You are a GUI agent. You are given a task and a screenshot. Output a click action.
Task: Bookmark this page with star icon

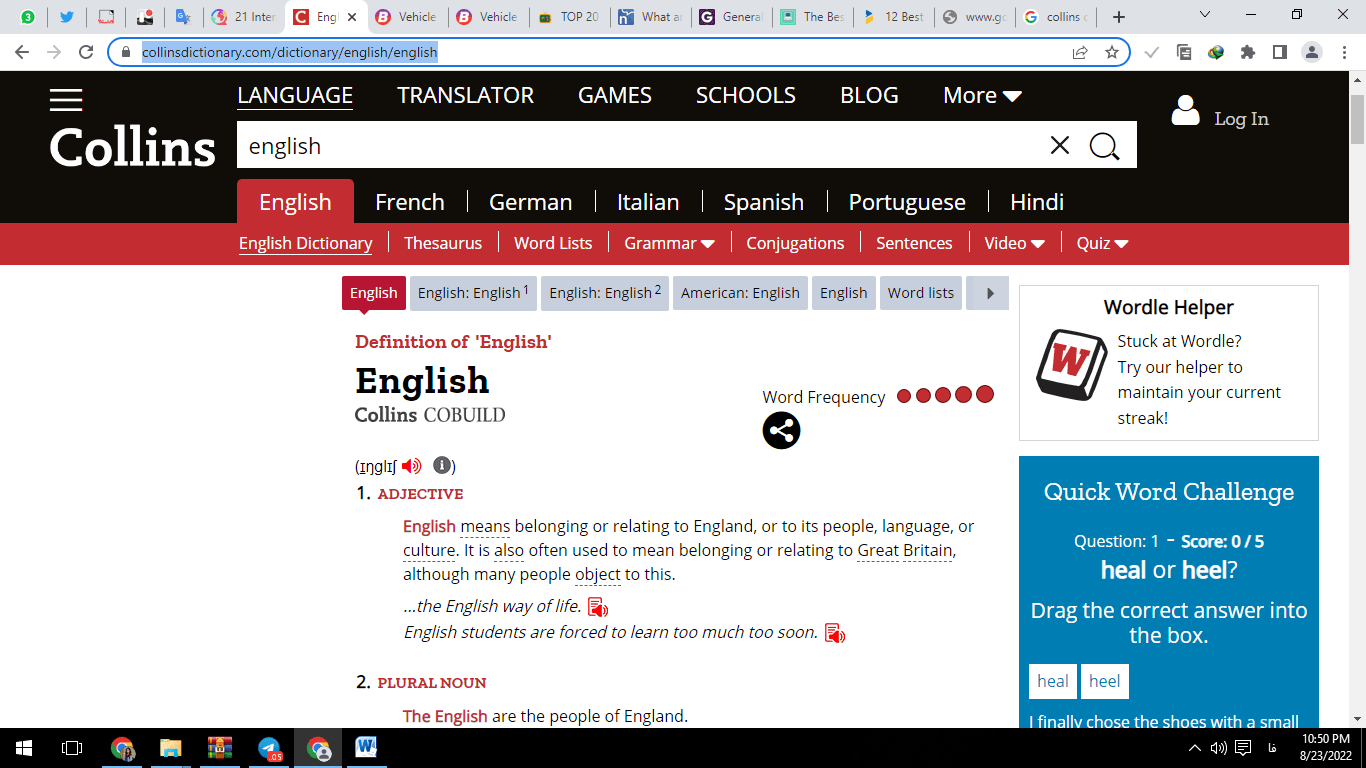(1111, 52)
